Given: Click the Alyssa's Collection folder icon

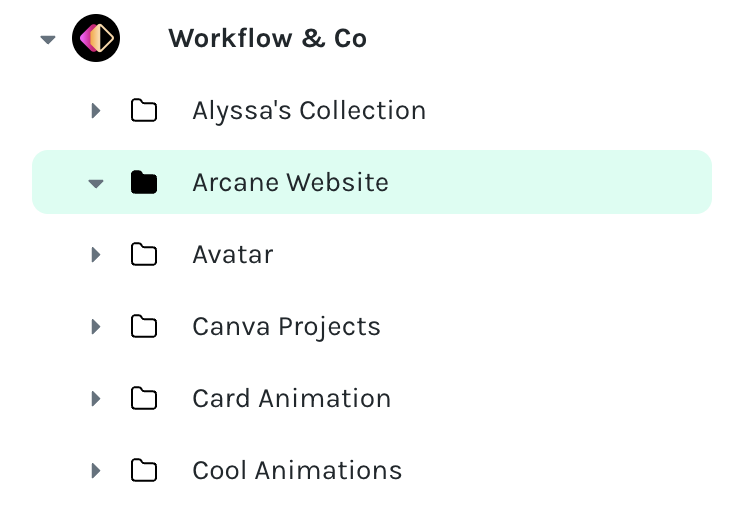Looking at the screenshot, I should pyautogui.click(x=144, y=111).
